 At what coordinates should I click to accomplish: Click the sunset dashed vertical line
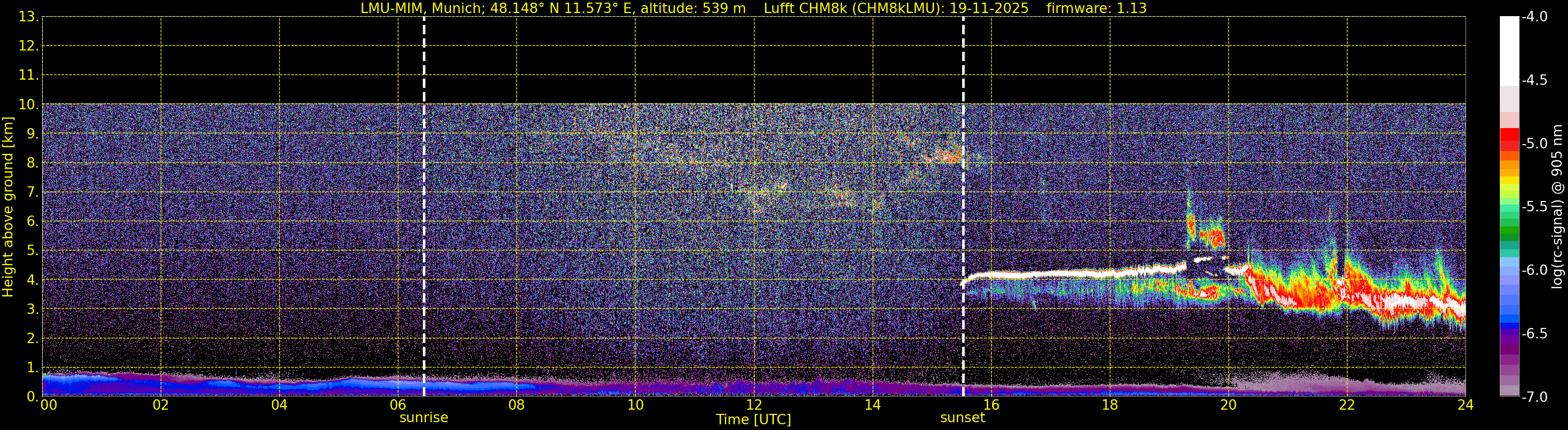(x=963, y=207)
